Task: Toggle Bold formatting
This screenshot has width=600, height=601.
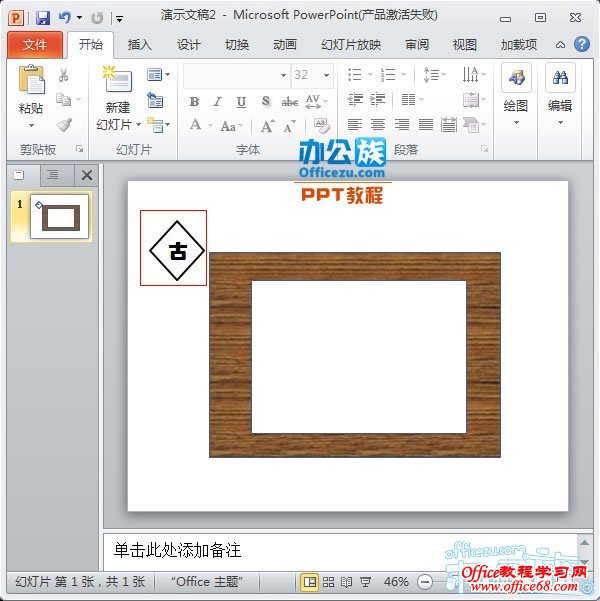Action: (x=194, y=102)
